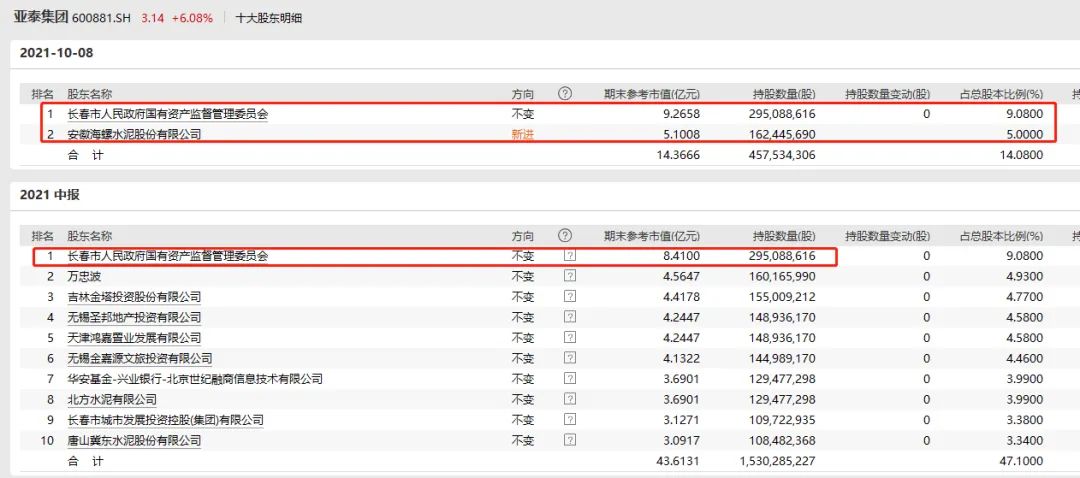Click the question mark icon in the 天津鸿嘉置业 row
This screenshot has width=1080, height=478.
pyautogui.click(x=570, y=338)
